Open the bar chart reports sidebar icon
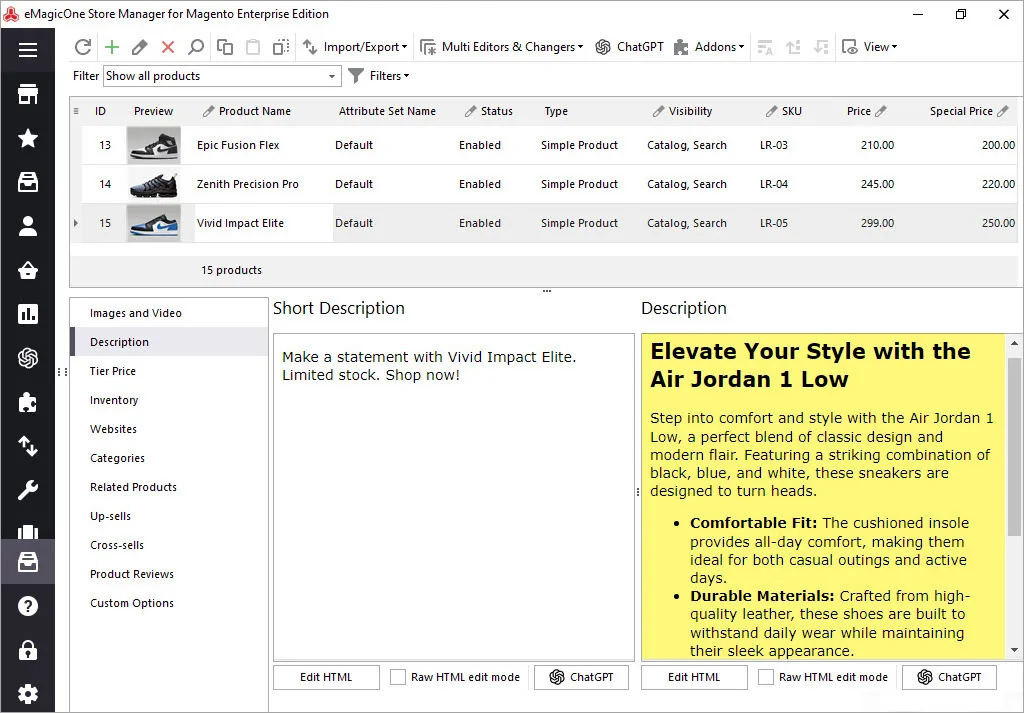Screen dimensions: 1024x713 (x=27, y=314)
